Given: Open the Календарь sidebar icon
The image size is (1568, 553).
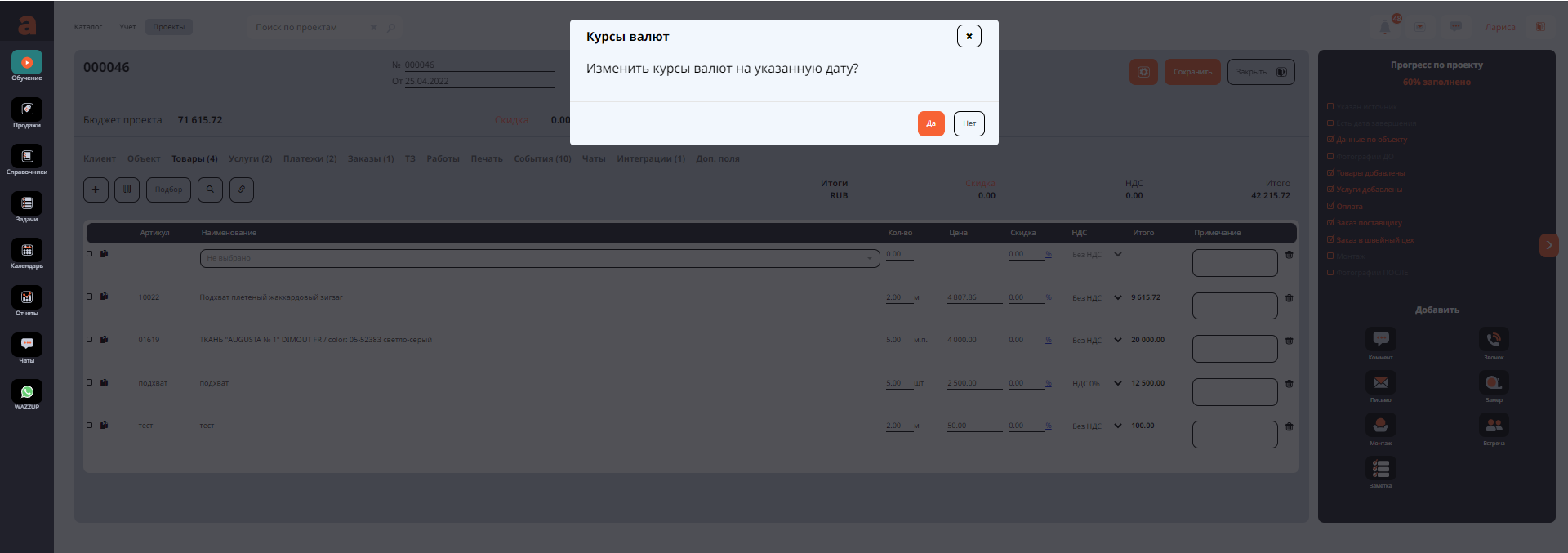Looking at the screenshot, I should tap(27, 251).
